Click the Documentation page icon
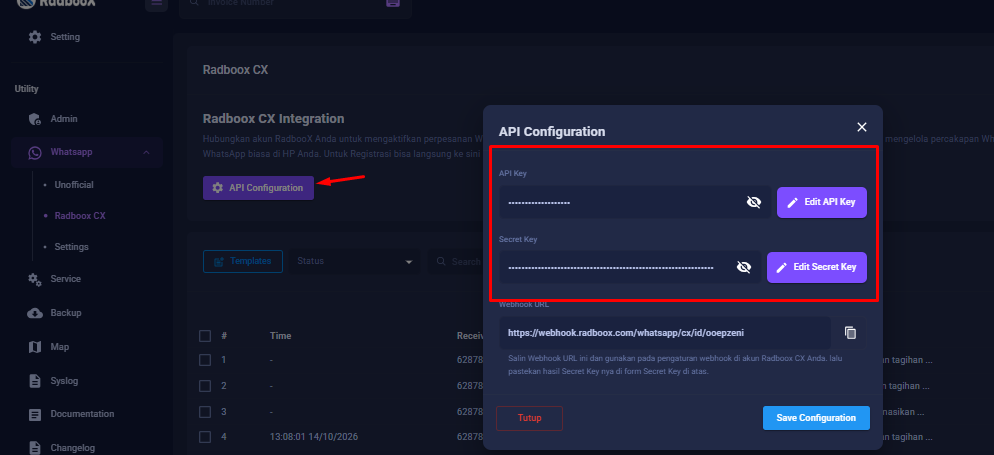The width and height of the screenshot is (994, 455). [x=35, y=414]
